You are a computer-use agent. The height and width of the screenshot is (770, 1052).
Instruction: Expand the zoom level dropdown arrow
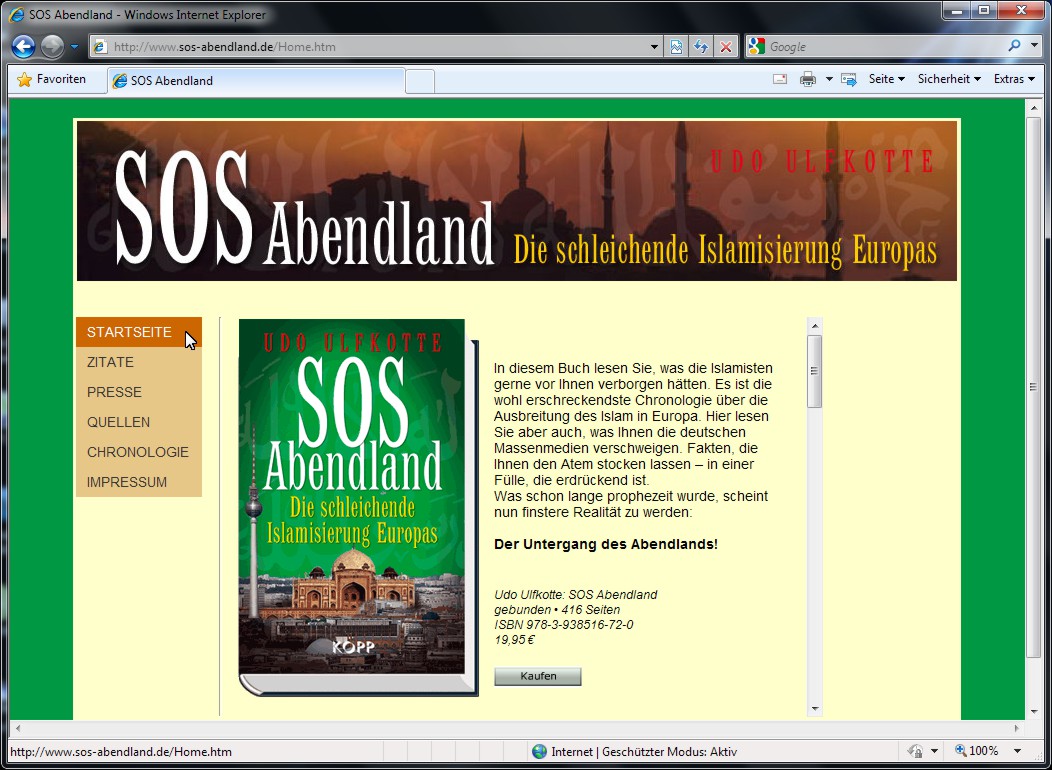1017,751
